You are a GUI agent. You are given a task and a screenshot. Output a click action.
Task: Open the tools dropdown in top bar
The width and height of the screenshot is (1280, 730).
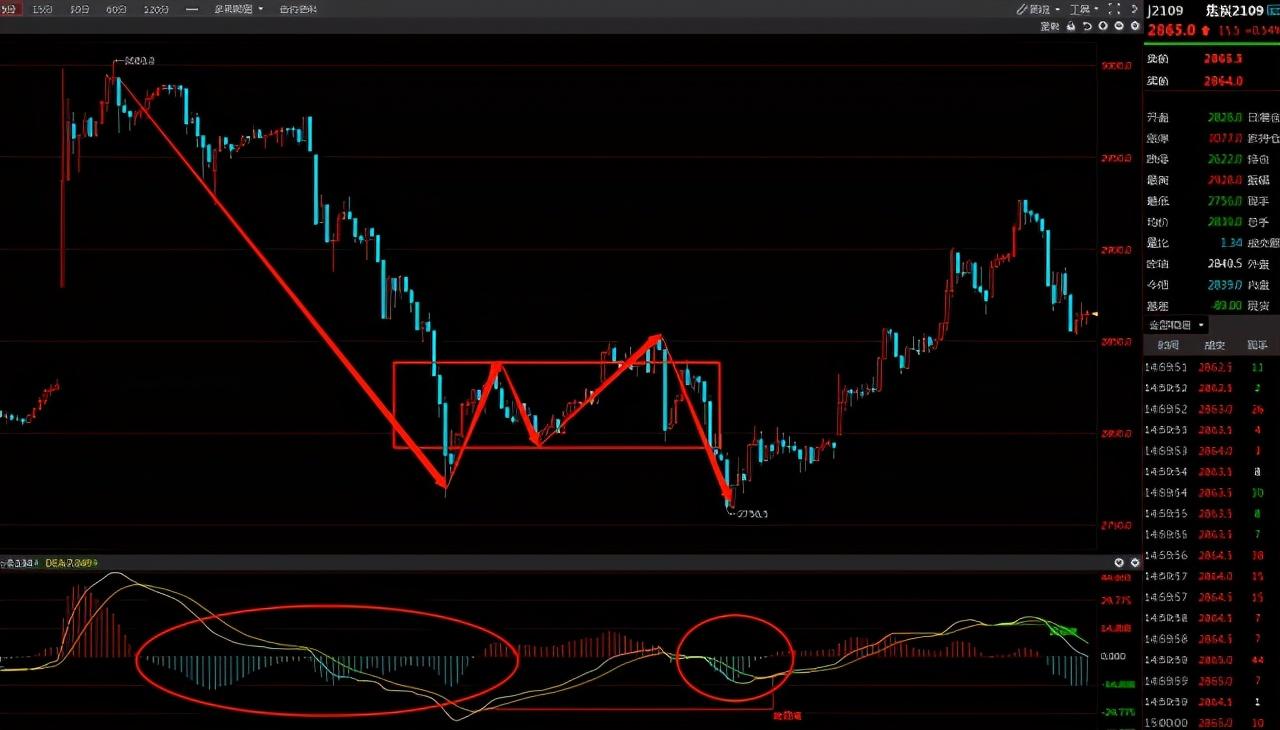pos(1083,9)
